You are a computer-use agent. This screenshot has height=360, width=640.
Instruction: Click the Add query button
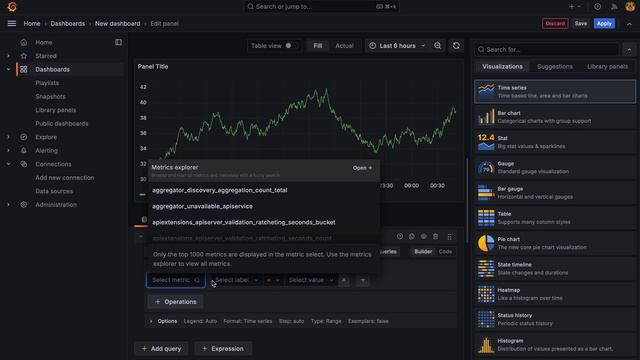point(161,349)
